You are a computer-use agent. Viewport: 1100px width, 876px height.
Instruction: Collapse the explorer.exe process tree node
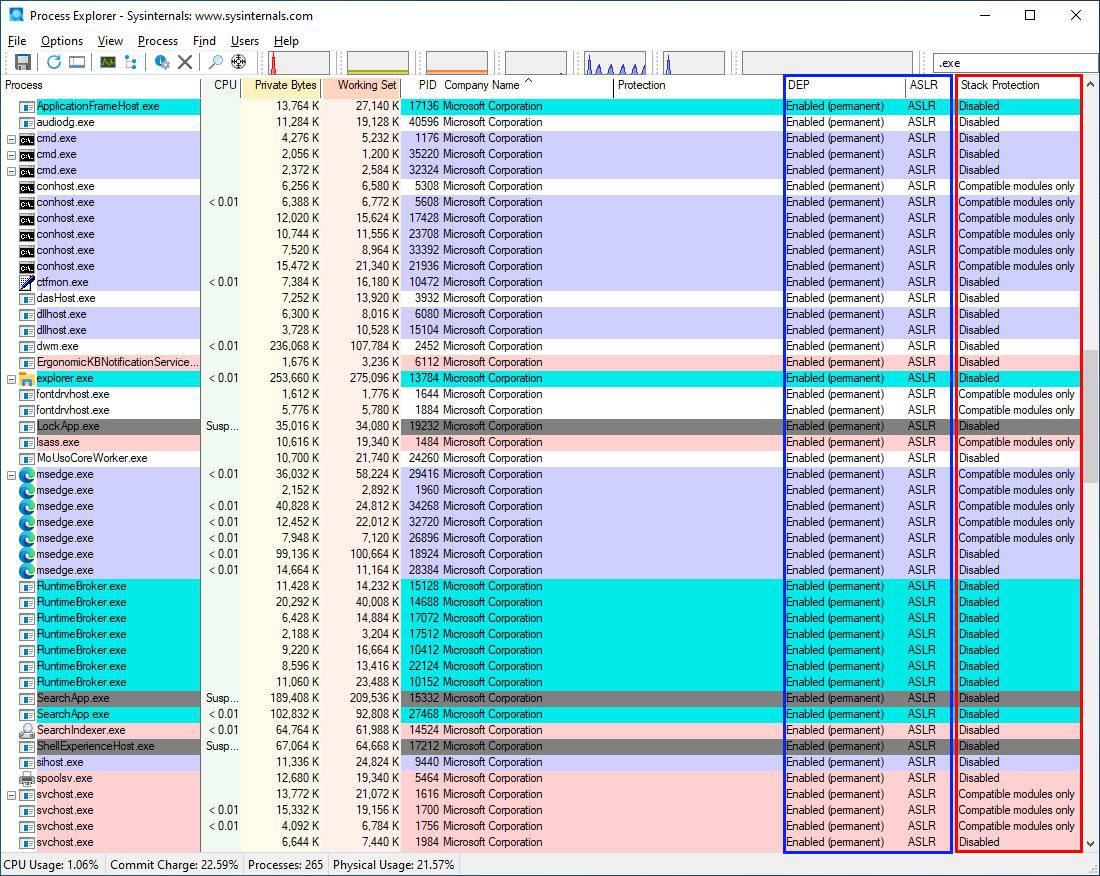pyautogui.click(x=12, y=378)
